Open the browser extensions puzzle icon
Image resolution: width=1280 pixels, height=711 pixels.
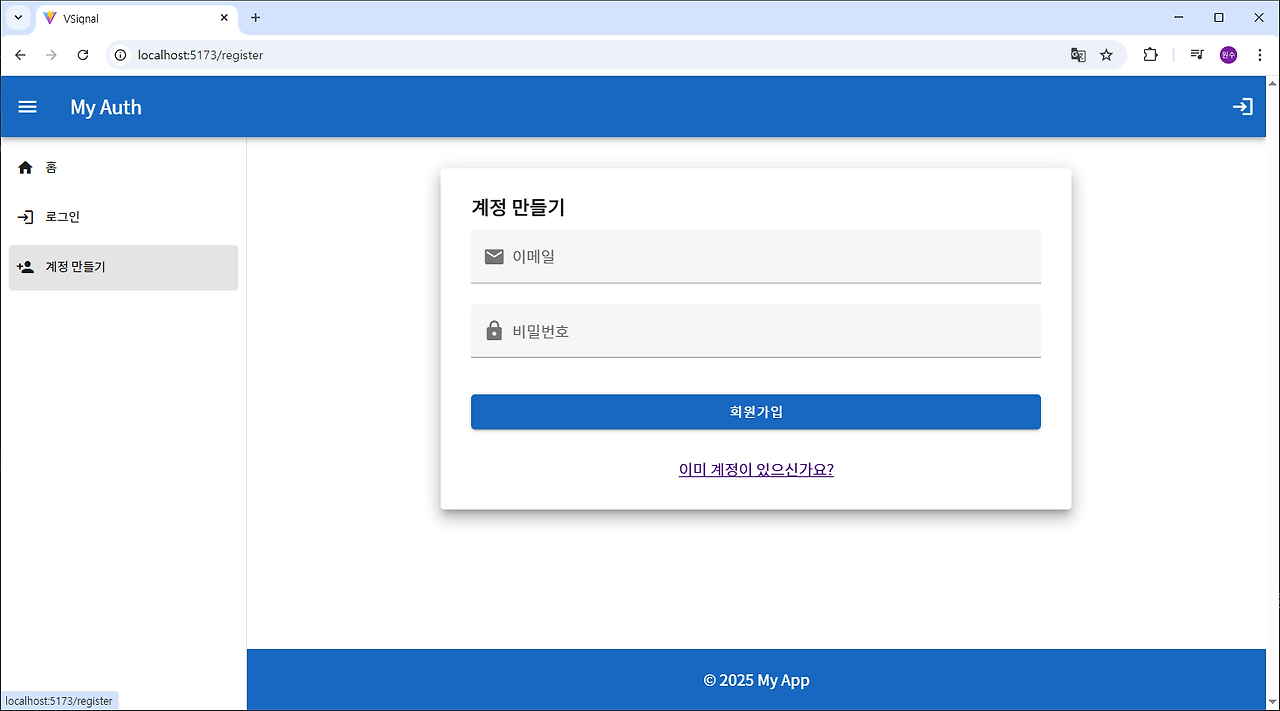click(1150, 55)
